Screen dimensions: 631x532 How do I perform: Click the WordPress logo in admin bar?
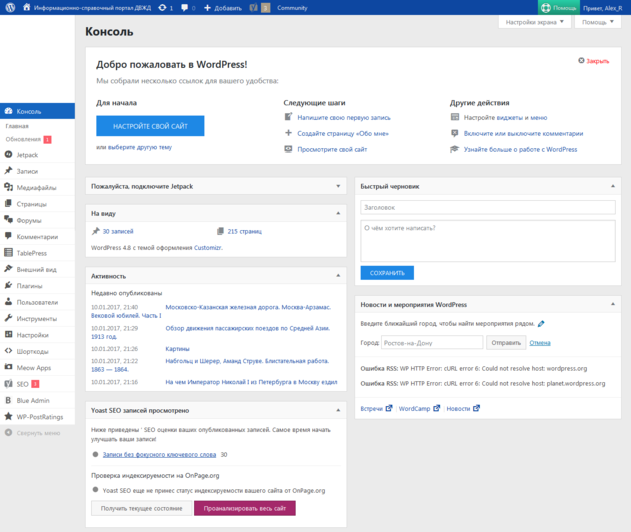pyautogui.click(x=11, y=7)
